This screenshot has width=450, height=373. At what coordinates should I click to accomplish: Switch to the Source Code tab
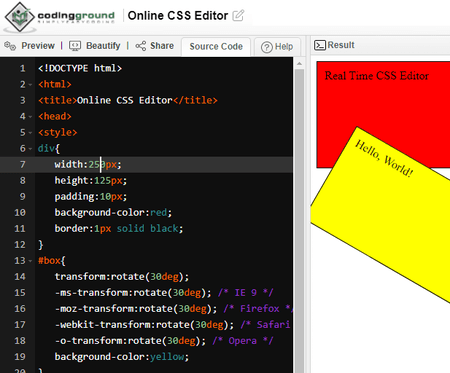coord(216,46)
